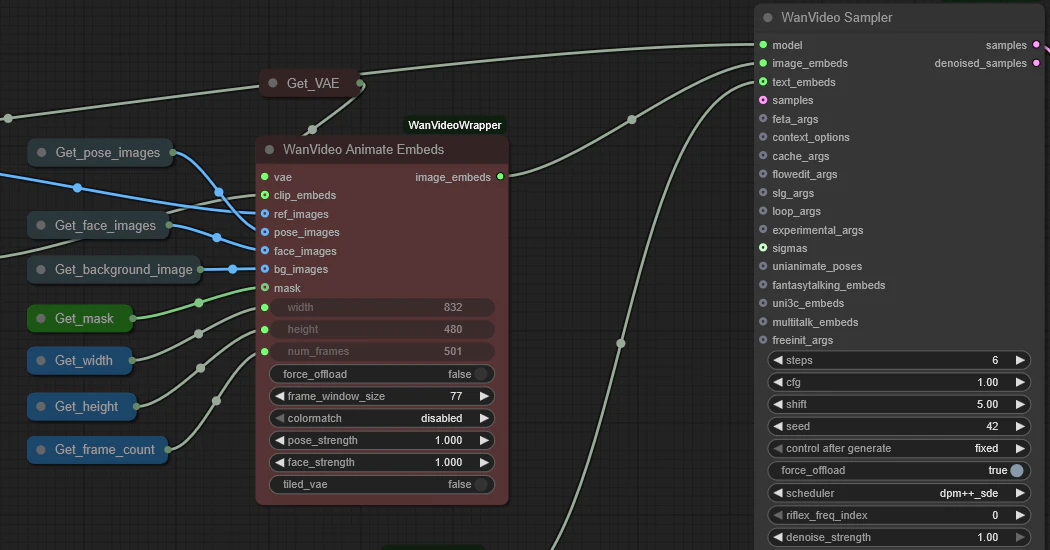Click the face_strength value 1.000

449,462
